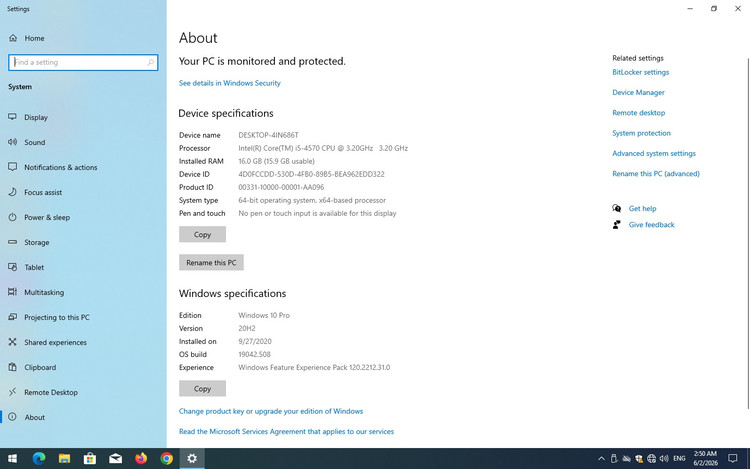The height and width of the screenshot is (469, 750).
Task: Click Windows 10 Pro edition value
Action: (x=264, y=316)
